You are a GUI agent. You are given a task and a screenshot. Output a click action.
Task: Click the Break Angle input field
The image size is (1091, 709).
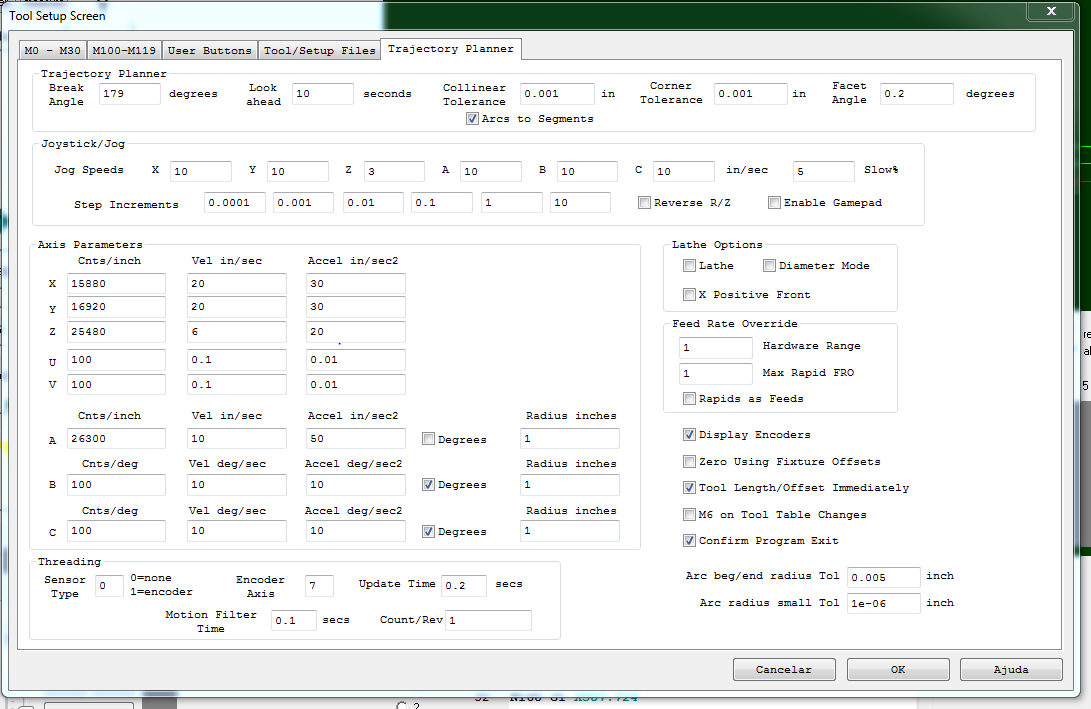pyautogui.click(x=130, y=94)
